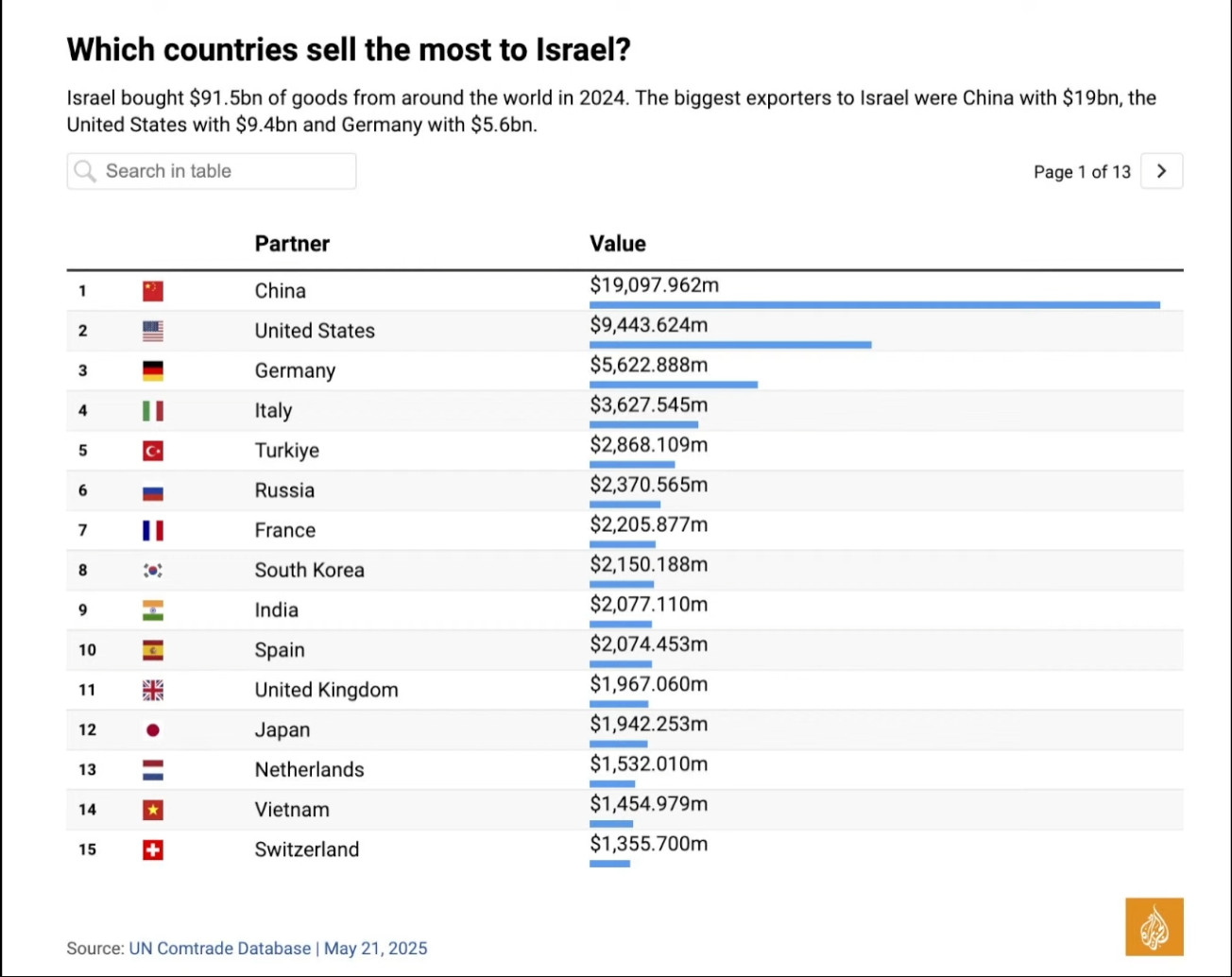Select the Vietnam row name
Screen dimensions: 1232x977
click(292, 810)
